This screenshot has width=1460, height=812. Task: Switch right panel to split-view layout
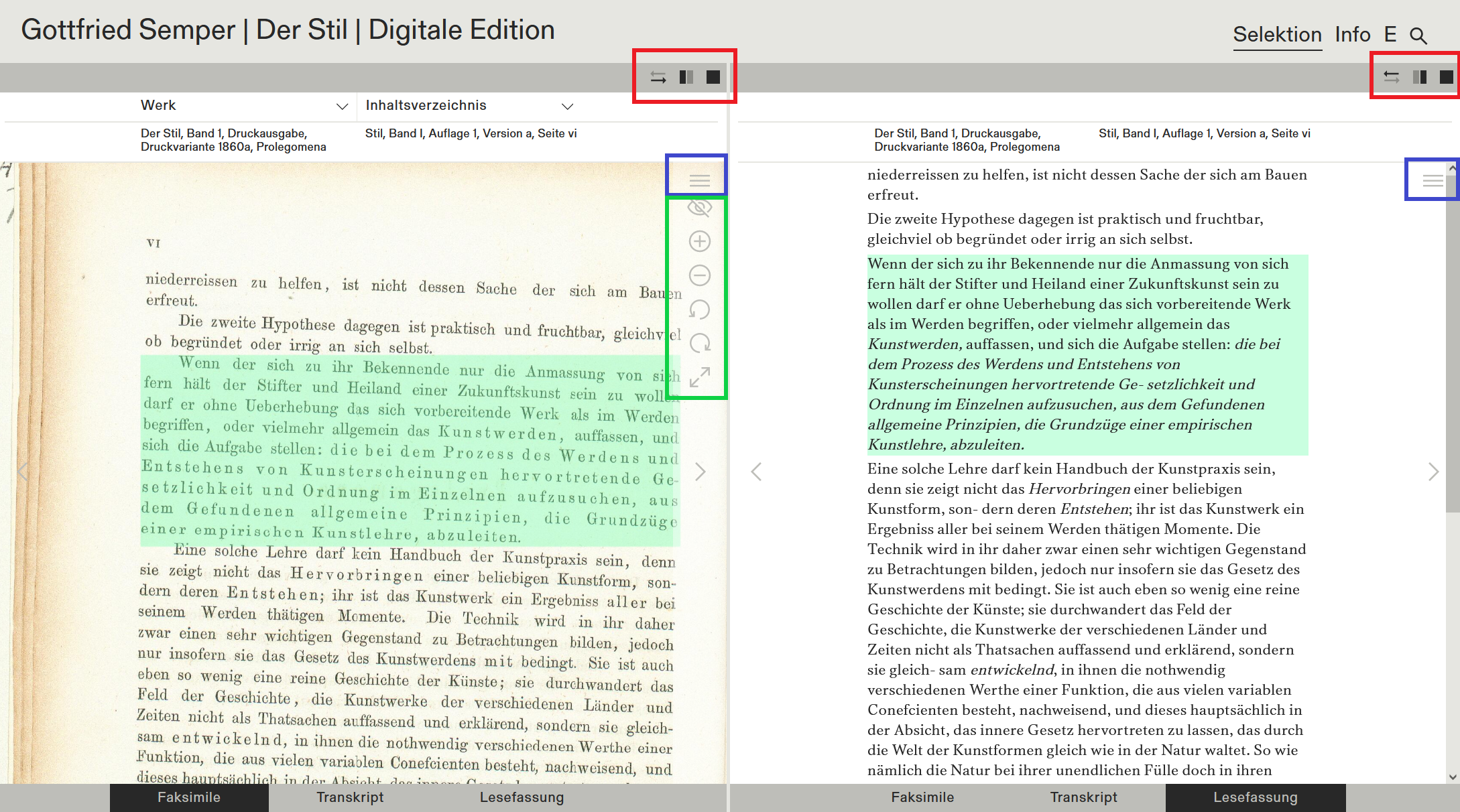point(1420,78)
